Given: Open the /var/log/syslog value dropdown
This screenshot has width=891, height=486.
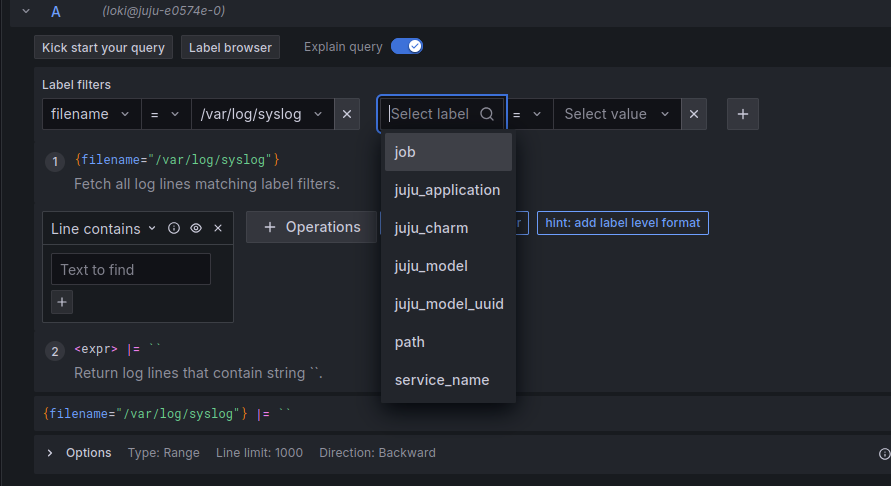Looking at the screenshot, I should click(x=263, y=114).
